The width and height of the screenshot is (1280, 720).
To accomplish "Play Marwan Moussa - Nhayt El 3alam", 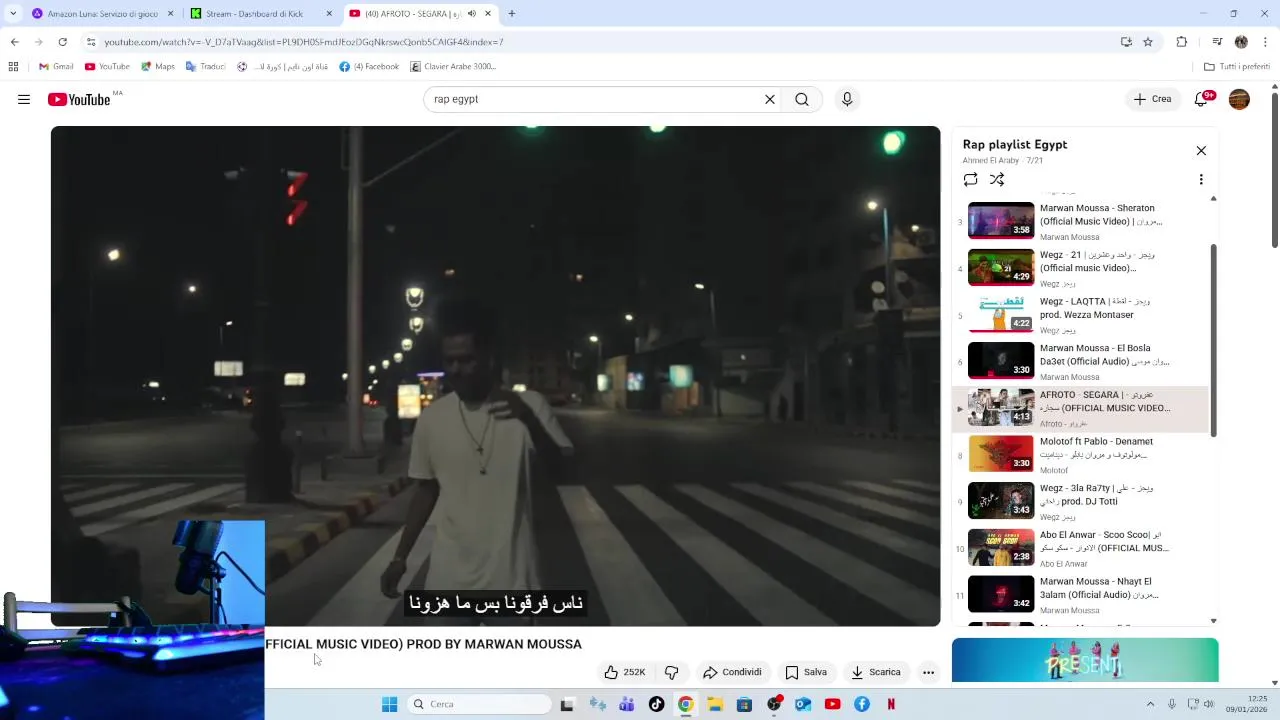I will click(1080, 595).
